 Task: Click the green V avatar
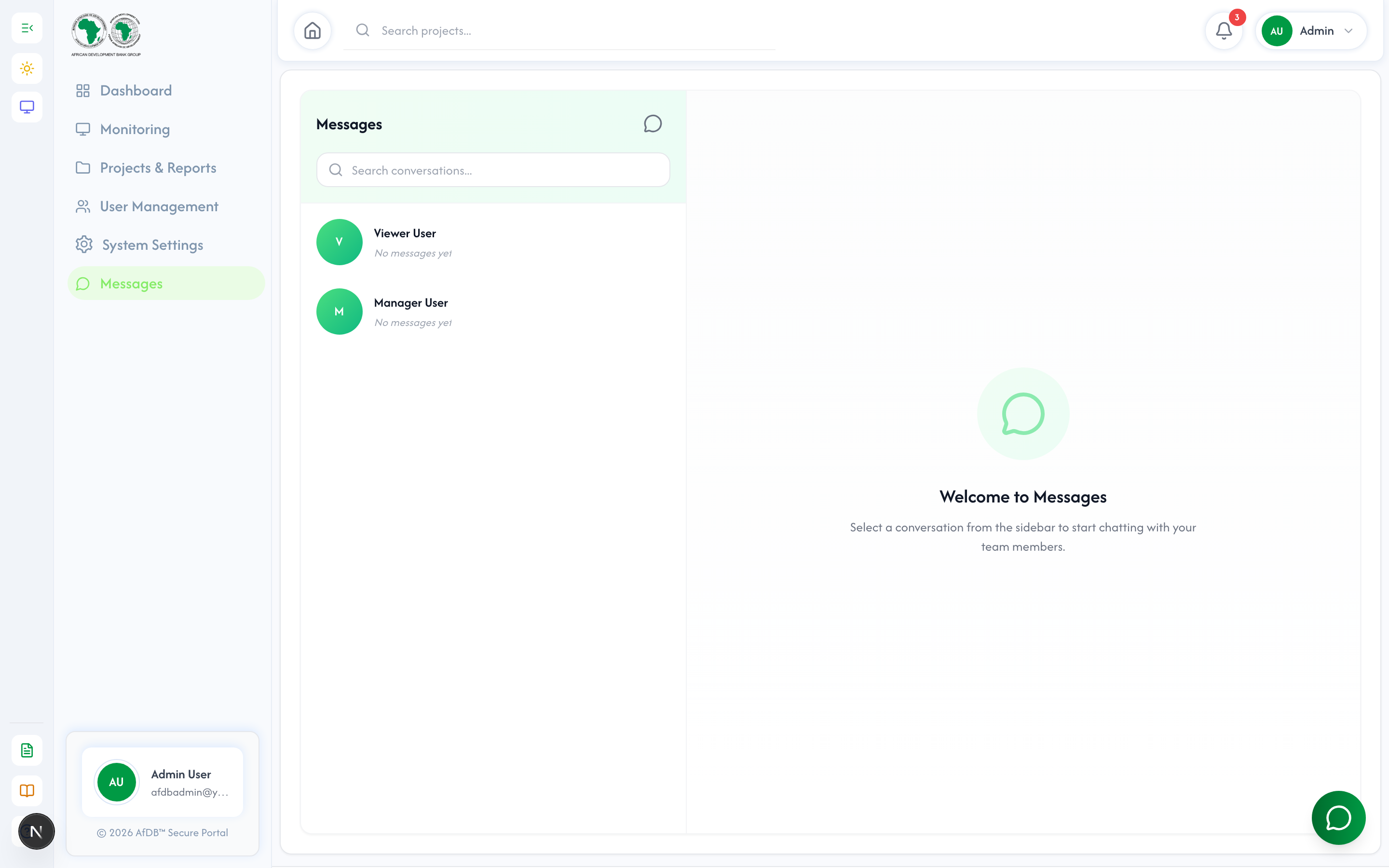coord(339,242)
